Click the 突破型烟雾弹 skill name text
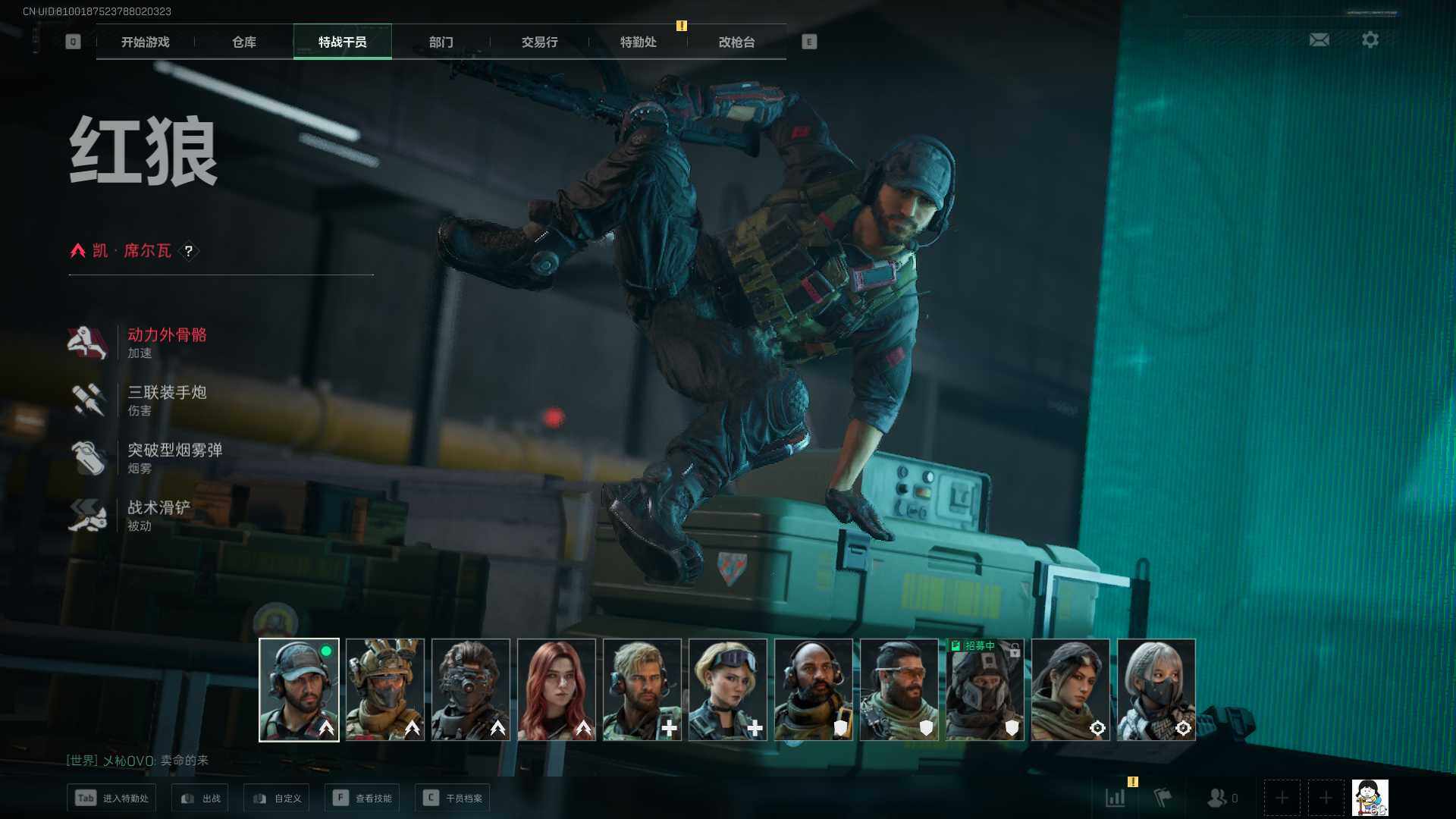The image size is (1456, 819). point(175,450)
